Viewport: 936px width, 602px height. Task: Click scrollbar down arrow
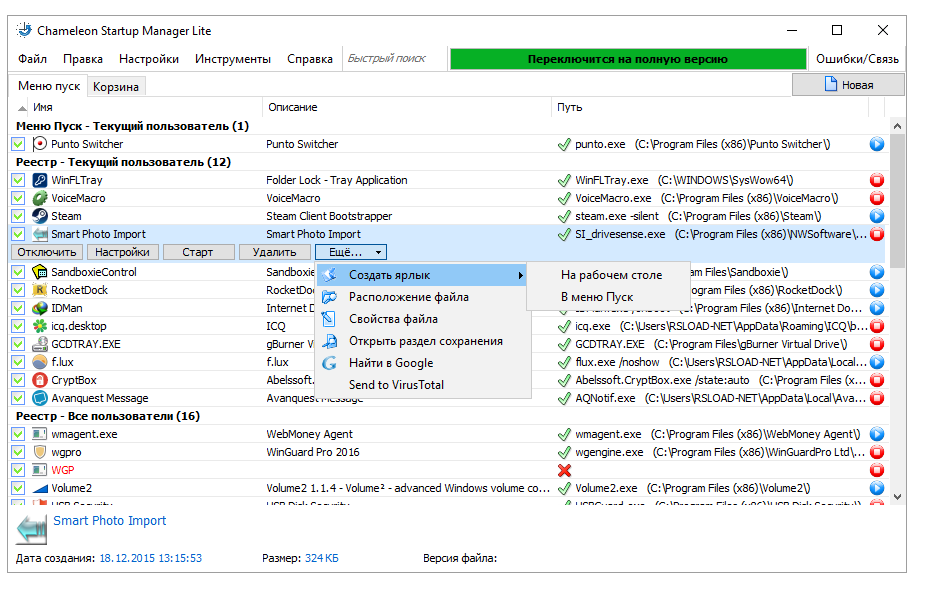[897, 496]
